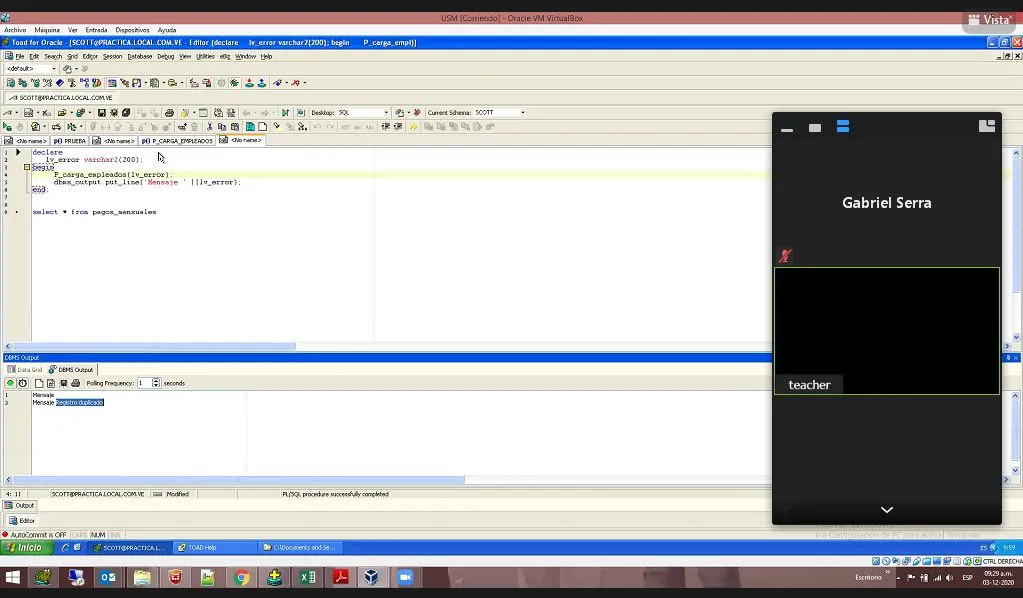Screen dimensions: 1023x598
Task: Click the Zoom exit minimized video icon
Action: click(987, 126)
